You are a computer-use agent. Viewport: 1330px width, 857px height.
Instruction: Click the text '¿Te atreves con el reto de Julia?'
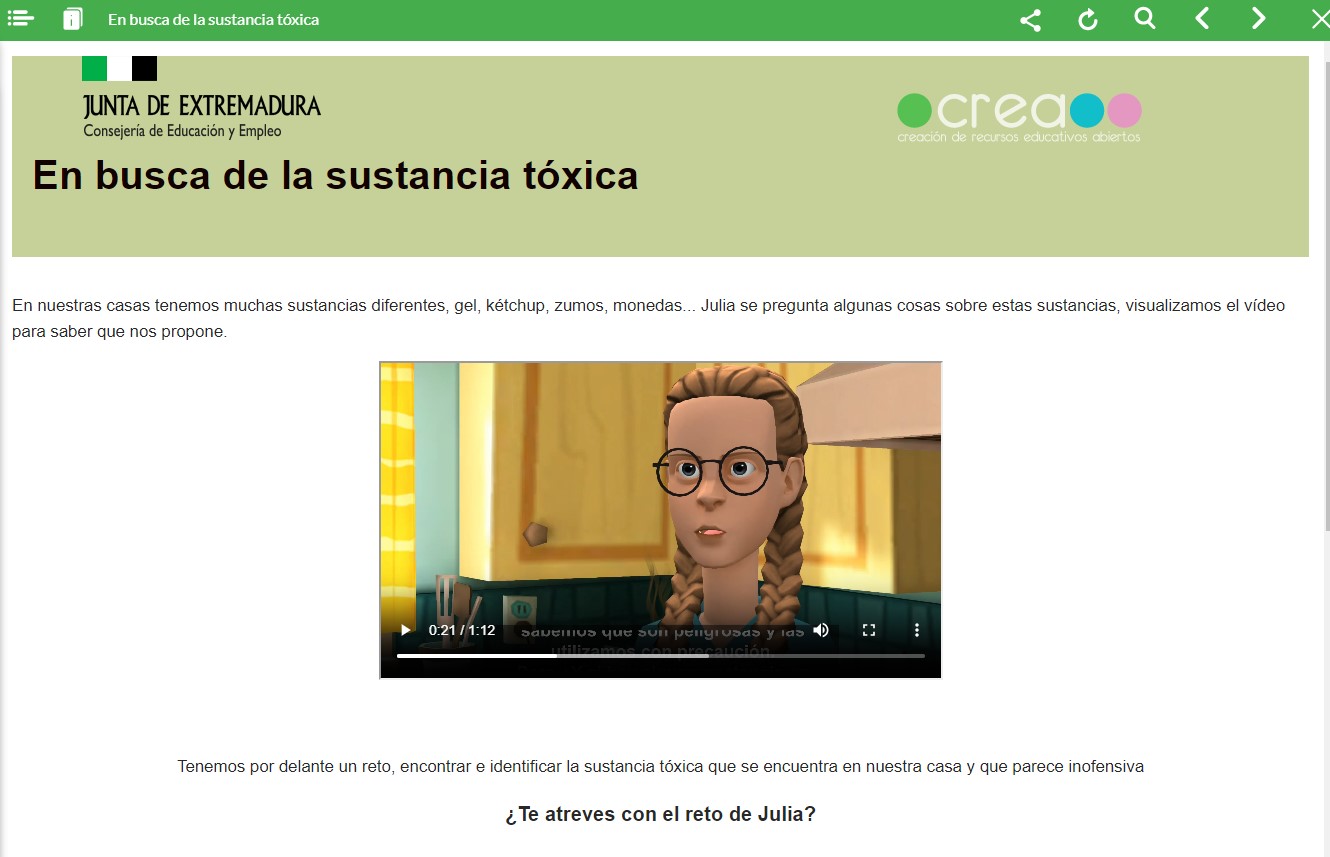click(x=660, y=814)
